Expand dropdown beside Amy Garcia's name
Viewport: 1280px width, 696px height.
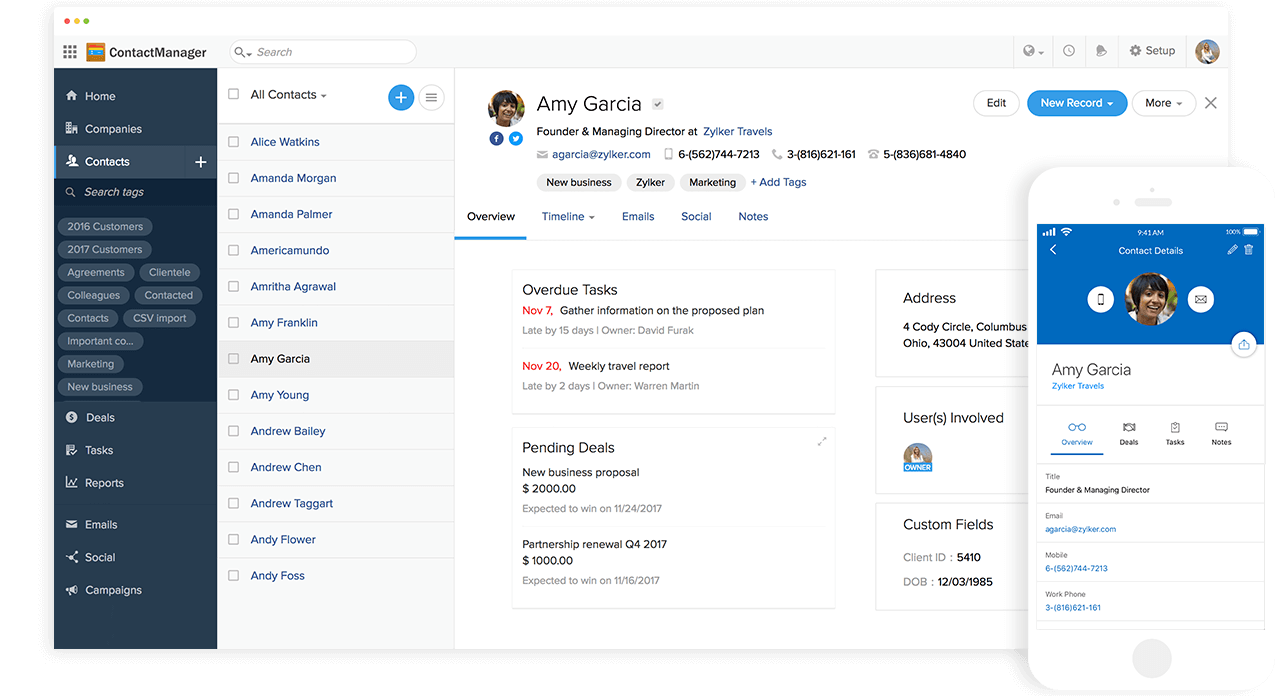point(658,104)
